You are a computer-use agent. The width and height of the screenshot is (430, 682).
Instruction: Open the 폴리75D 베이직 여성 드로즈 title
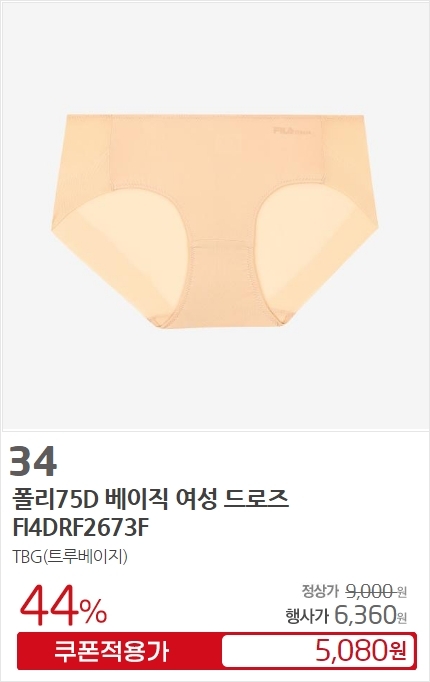pyautogui.click(x=150, y=499)
